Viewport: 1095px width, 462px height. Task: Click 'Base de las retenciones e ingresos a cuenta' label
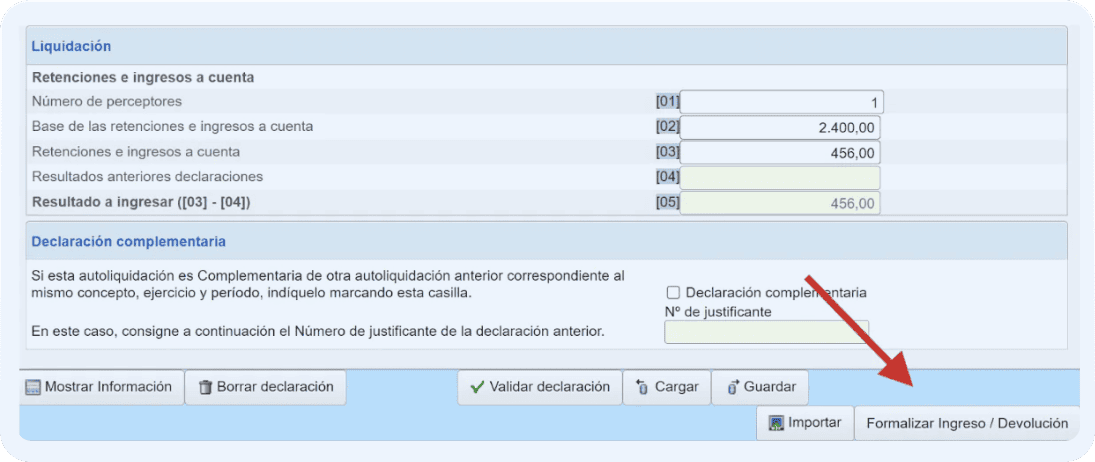[172, 126]
